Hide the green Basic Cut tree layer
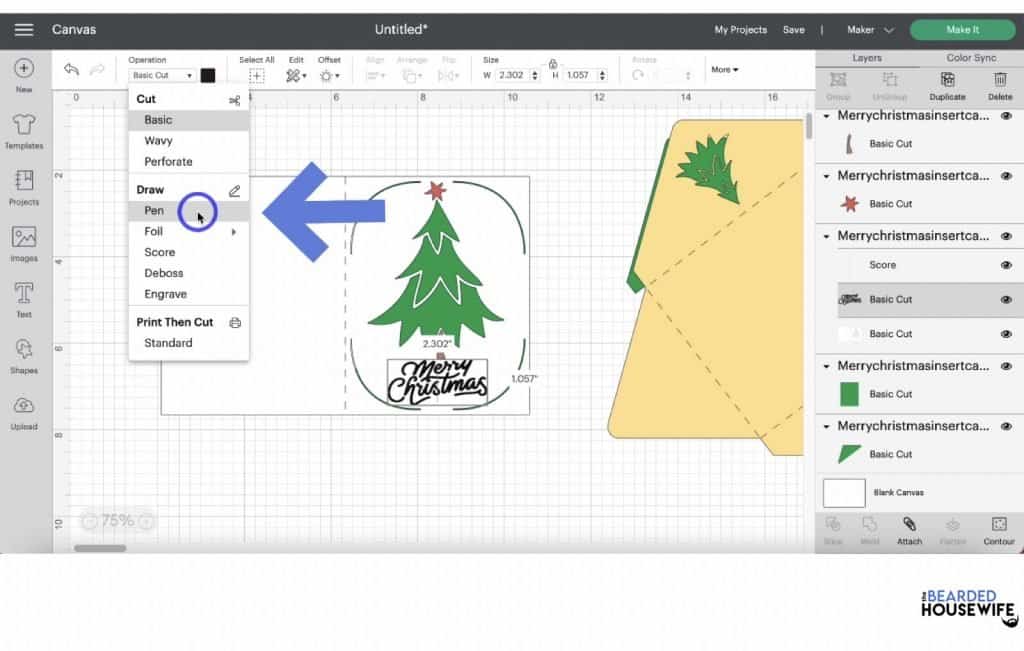 point(1007,394)
